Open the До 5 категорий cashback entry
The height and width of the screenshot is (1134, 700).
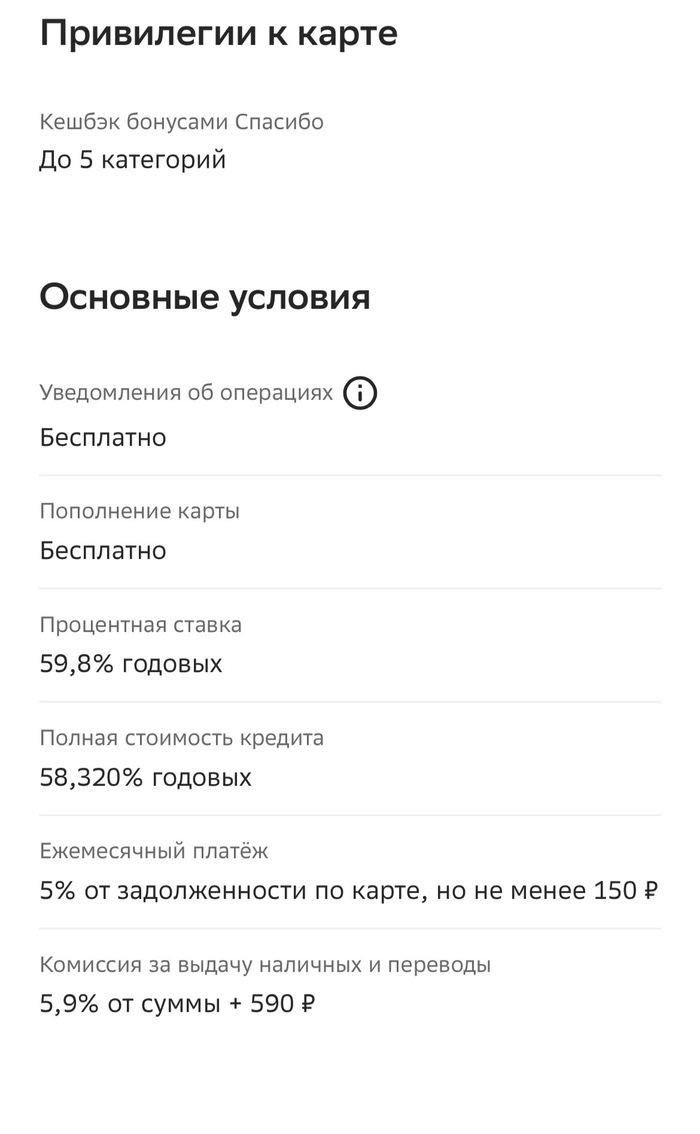point(132,160)
